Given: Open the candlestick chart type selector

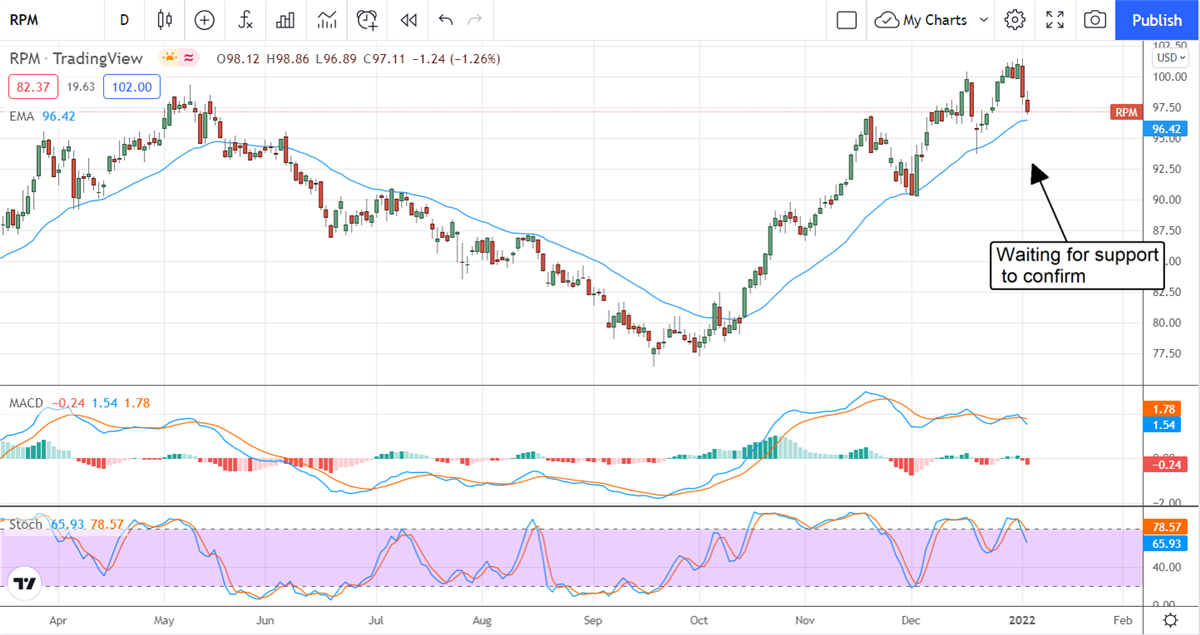Looking at the screenshot, I should click(x=165, y=20).
